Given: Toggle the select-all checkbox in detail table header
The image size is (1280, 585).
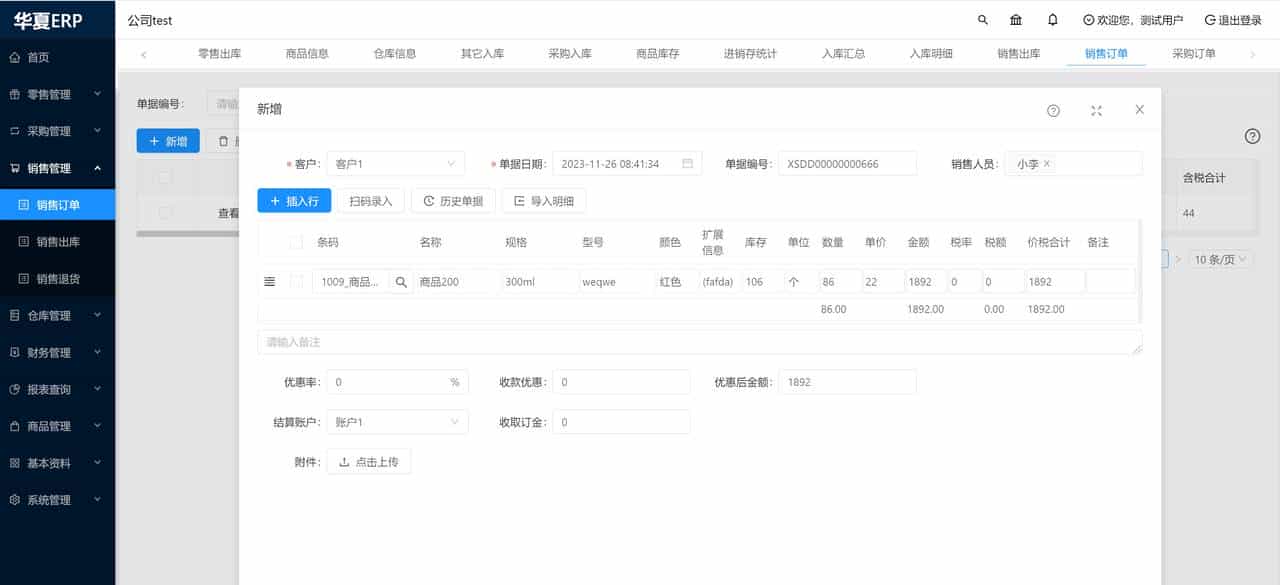Looking at the screenshot, I should click(295, 241).
